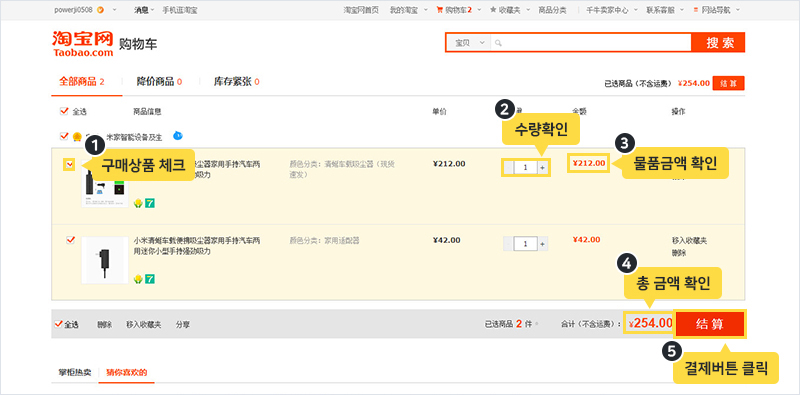
Task: Click 移入收藏夹 in the bottom bar
Action: 144,324
